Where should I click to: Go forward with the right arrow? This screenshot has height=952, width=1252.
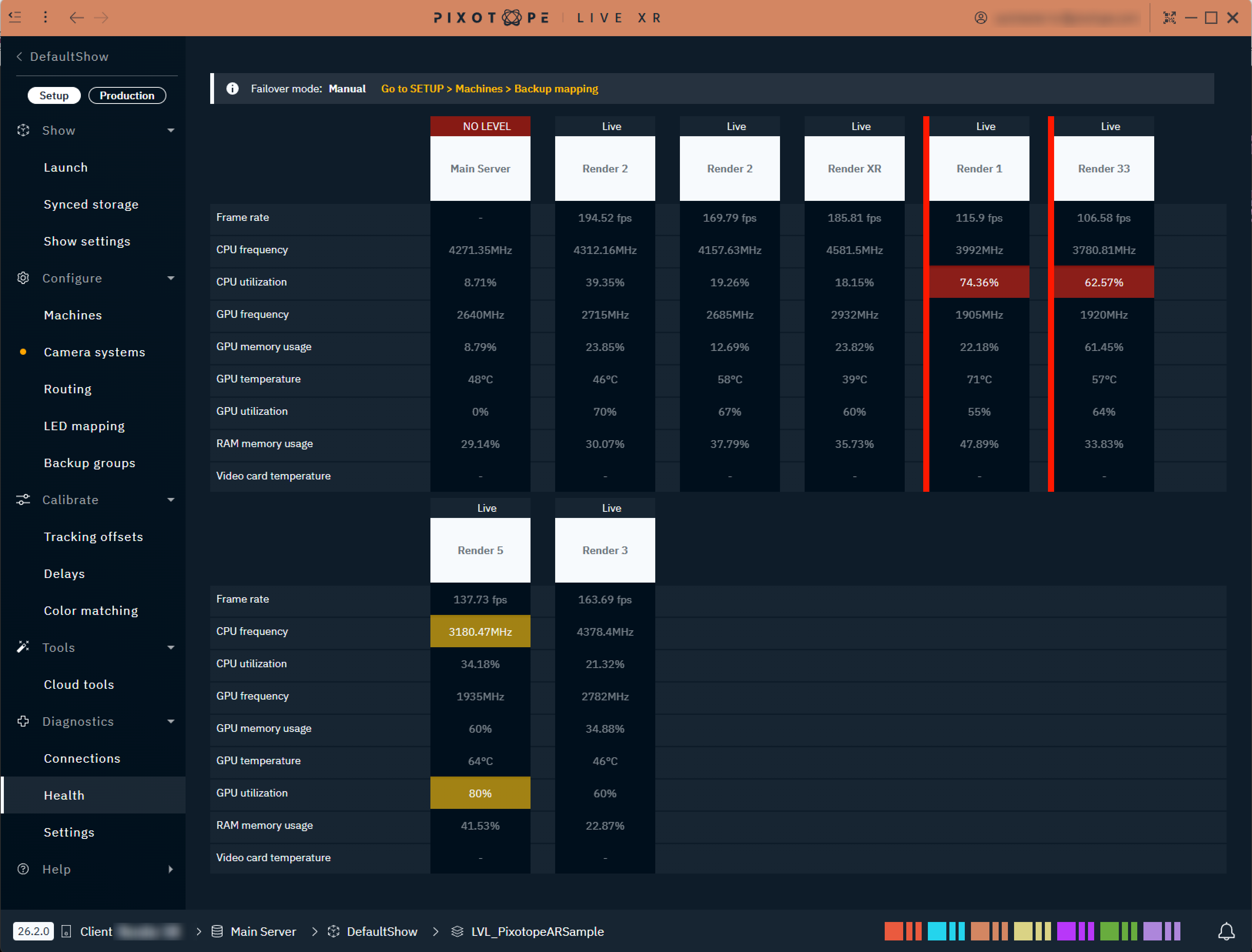(102, 18)
